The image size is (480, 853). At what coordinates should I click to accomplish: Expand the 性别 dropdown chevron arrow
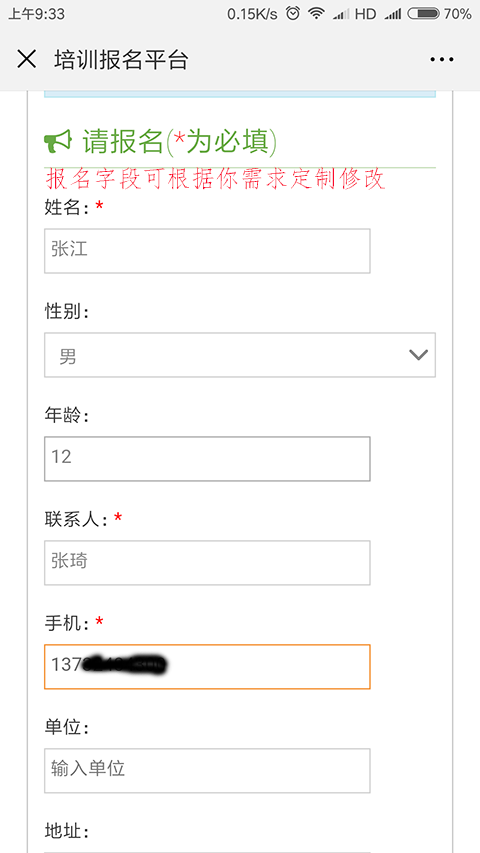pyautogui.click(x=419, y=355)
